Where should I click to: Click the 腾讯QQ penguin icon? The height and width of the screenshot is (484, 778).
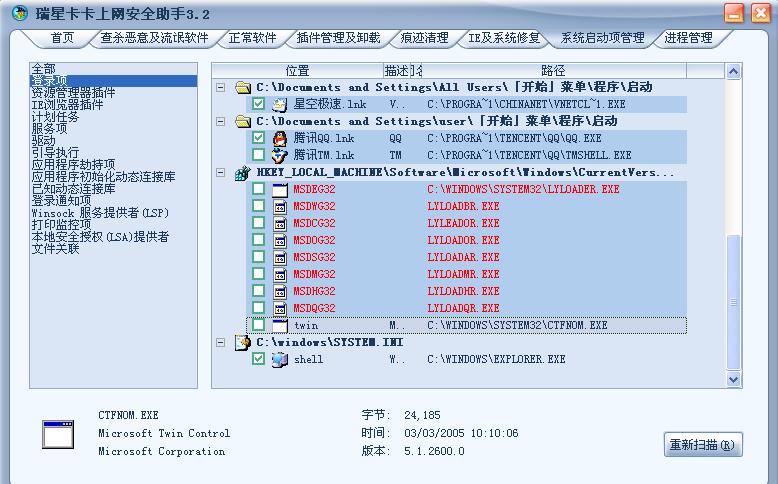click(280, 138)
